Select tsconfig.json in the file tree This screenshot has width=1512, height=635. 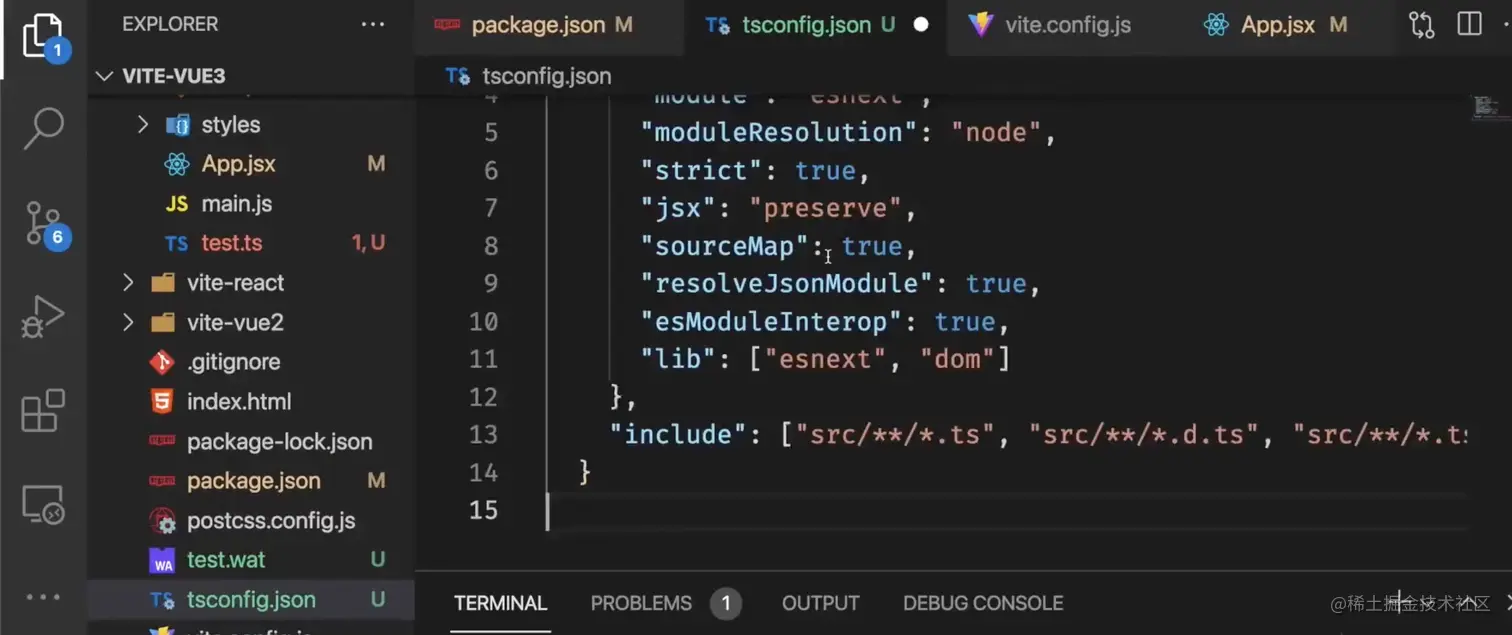pyautogui.click(x=251, y=600)
